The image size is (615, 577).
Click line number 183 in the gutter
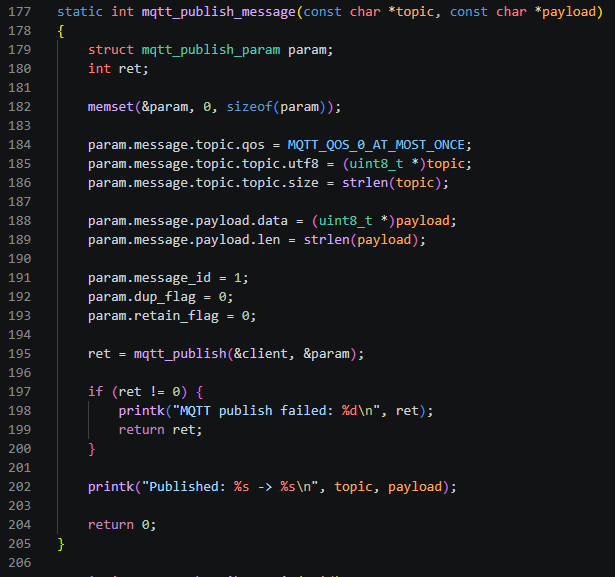click(20, 126)
